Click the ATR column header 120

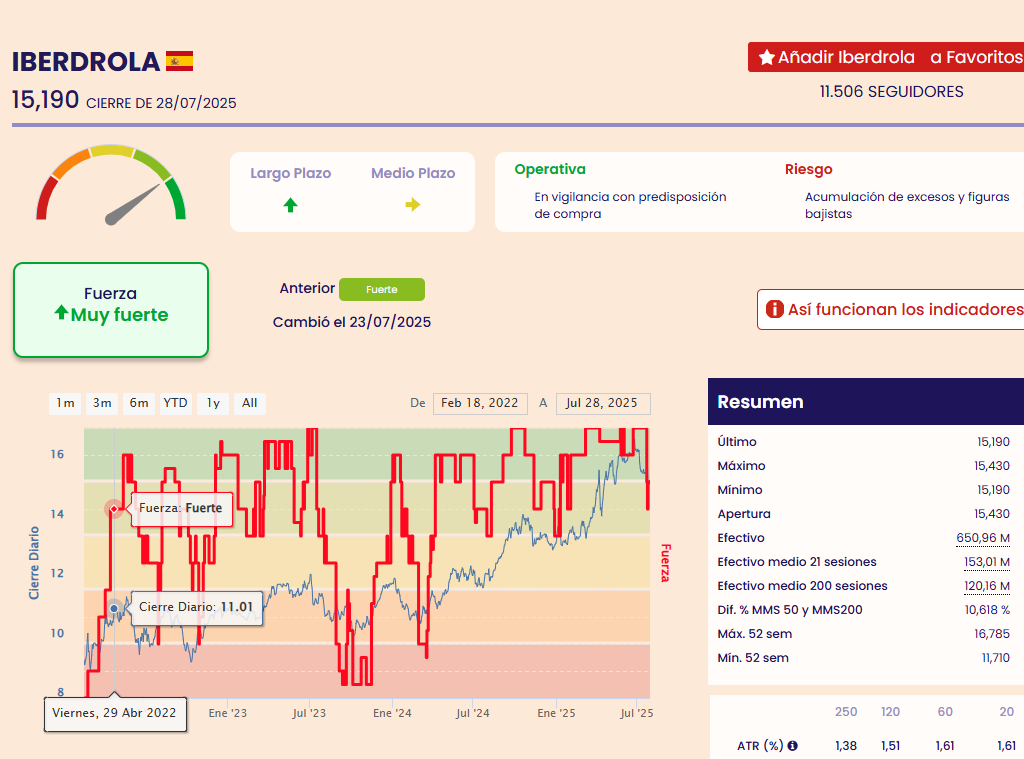coord(890,712)
